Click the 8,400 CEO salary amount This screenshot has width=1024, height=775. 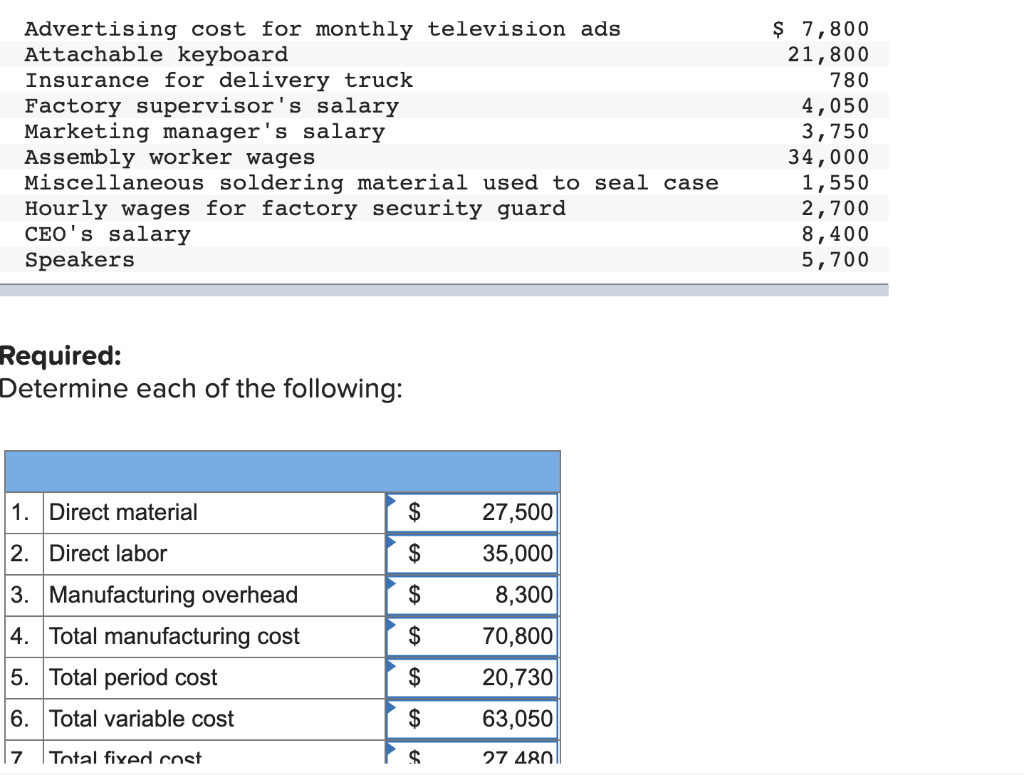(835, 234)
